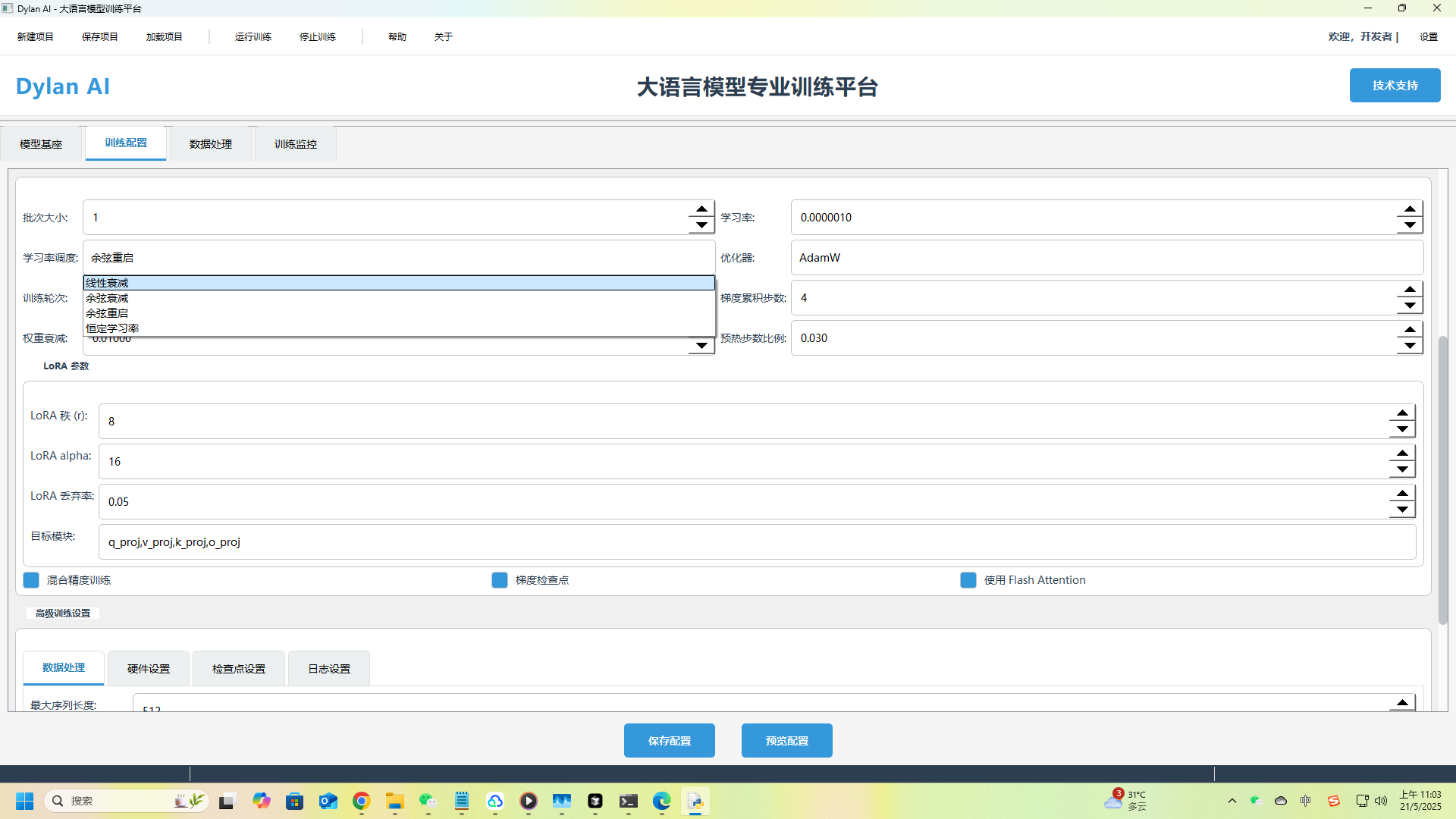The image size is (1456, 819).
Task: Open File Explorer from the taskbar
Action: point(394,801)
